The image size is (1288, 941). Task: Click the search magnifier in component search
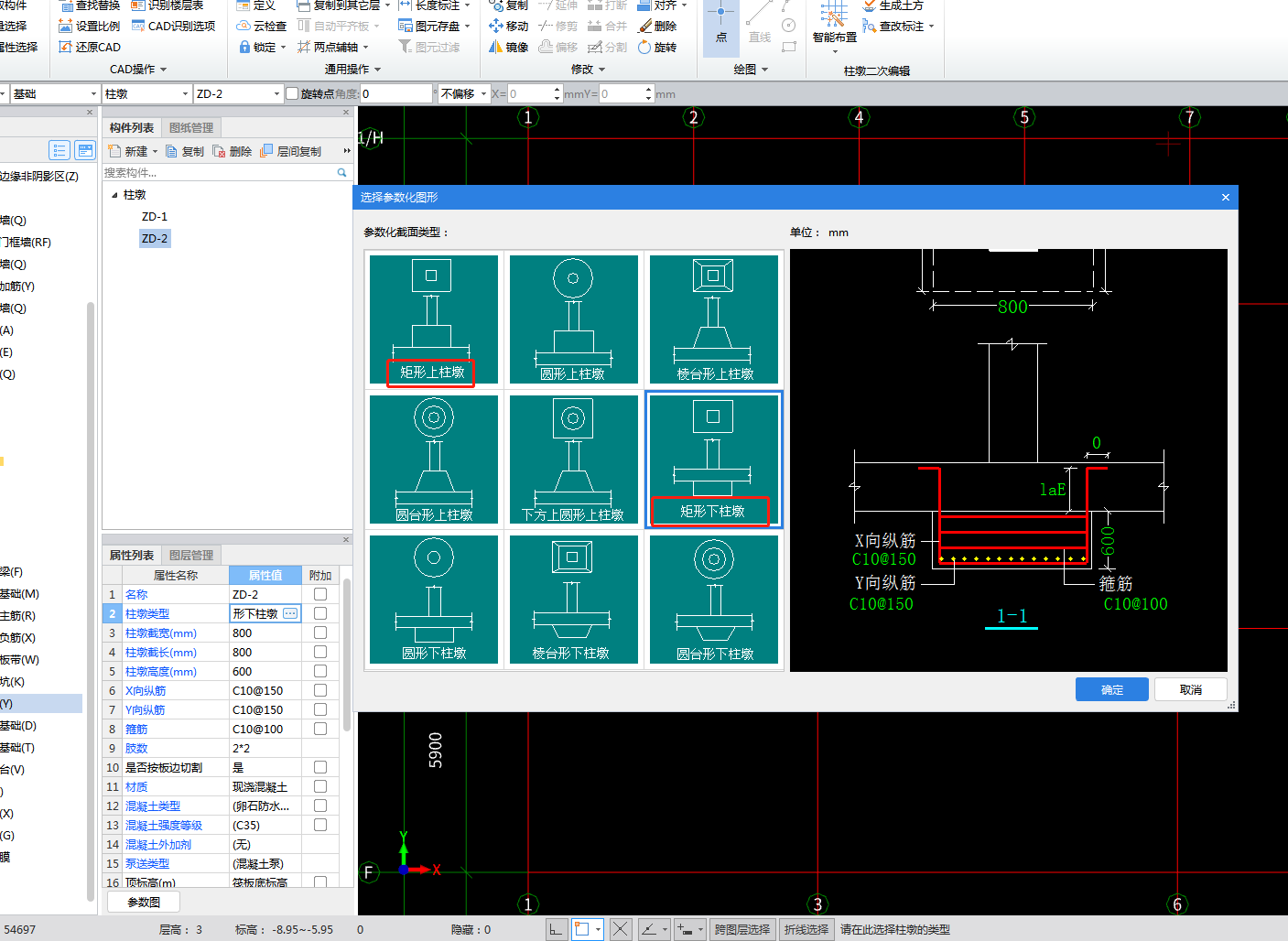click(342, 172)
